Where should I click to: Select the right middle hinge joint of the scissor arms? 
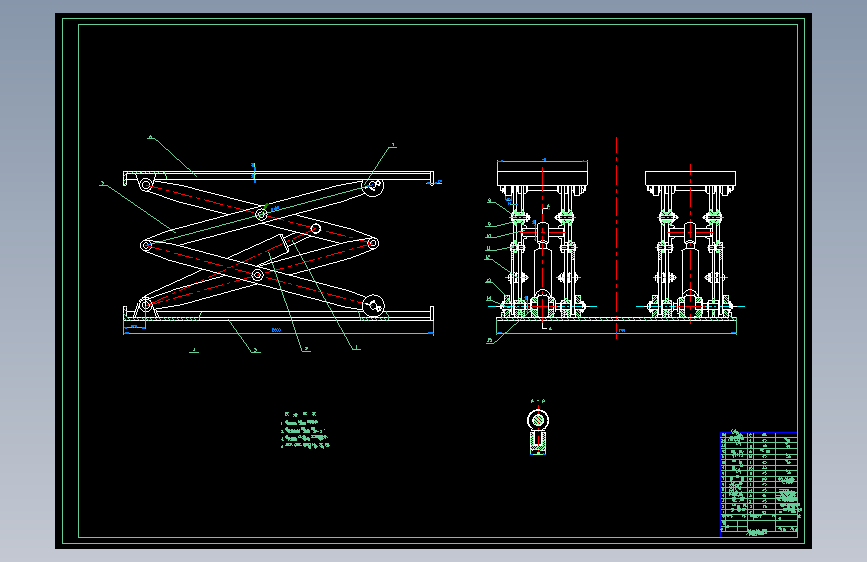pos(373,243)
